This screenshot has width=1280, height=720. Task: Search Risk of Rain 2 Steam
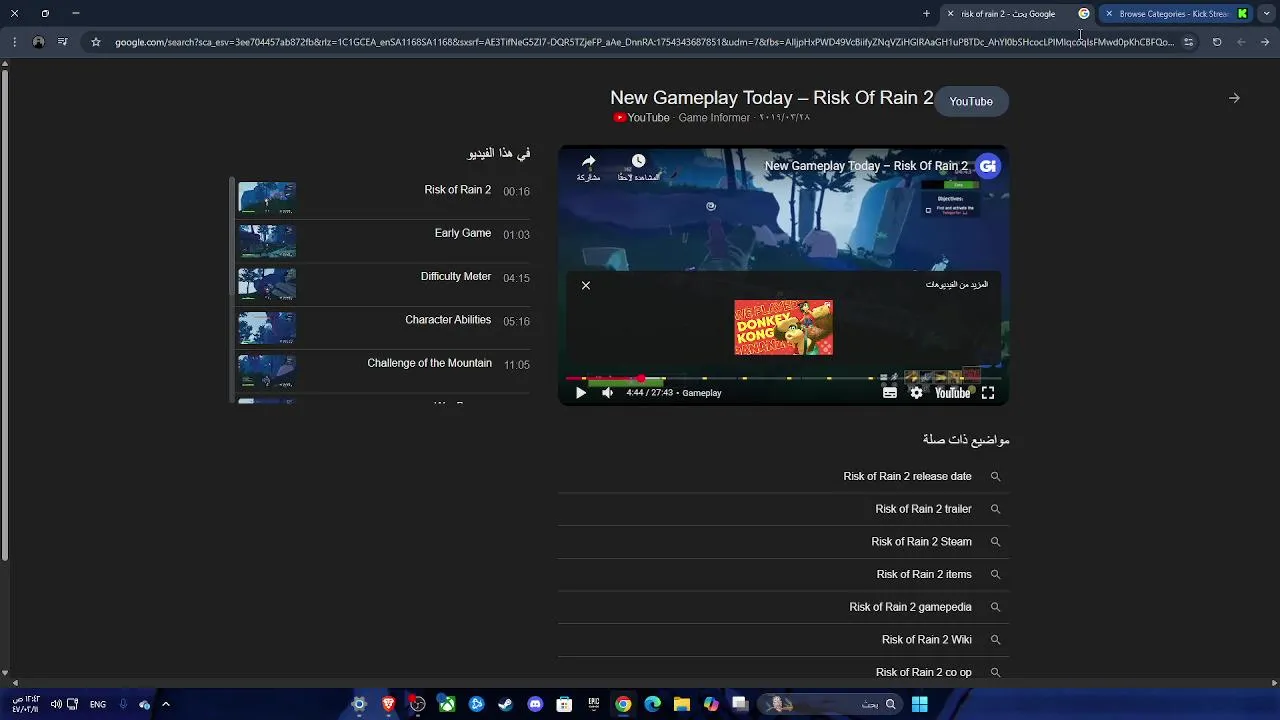[x=784, y=542]
